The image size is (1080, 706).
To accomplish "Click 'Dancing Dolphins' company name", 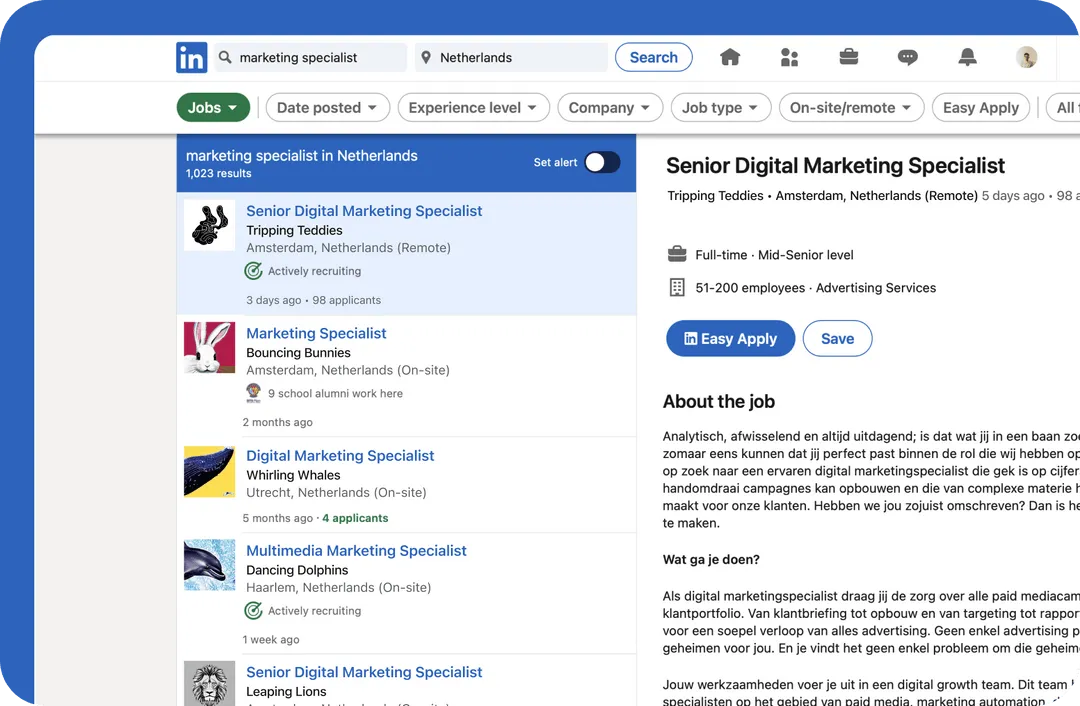I will pyautogui.click(x=297, y=570).
